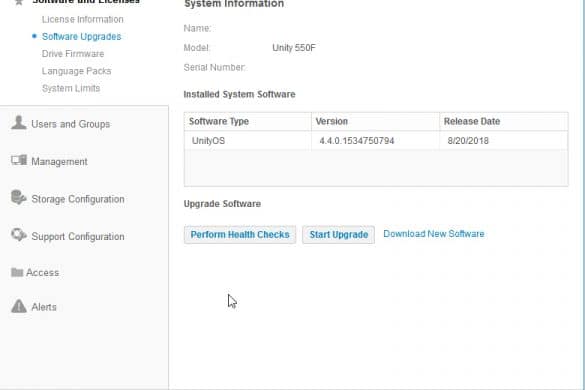This screenshot has width=585, height=390.
Task: Click the Access folder icon
Action: click(x=17, y=272)
